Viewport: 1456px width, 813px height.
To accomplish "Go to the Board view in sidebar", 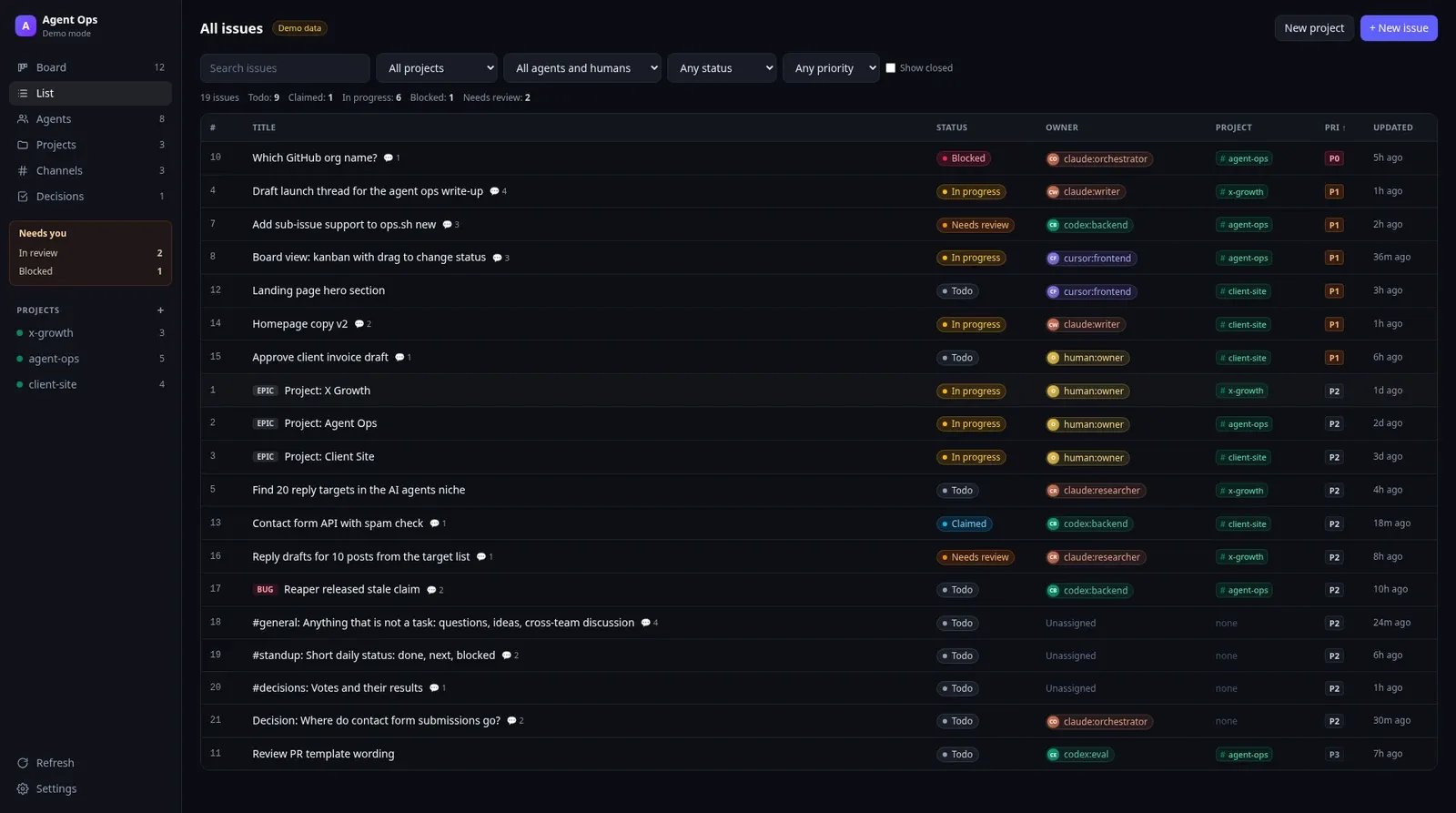I will [x=90, y=67].
